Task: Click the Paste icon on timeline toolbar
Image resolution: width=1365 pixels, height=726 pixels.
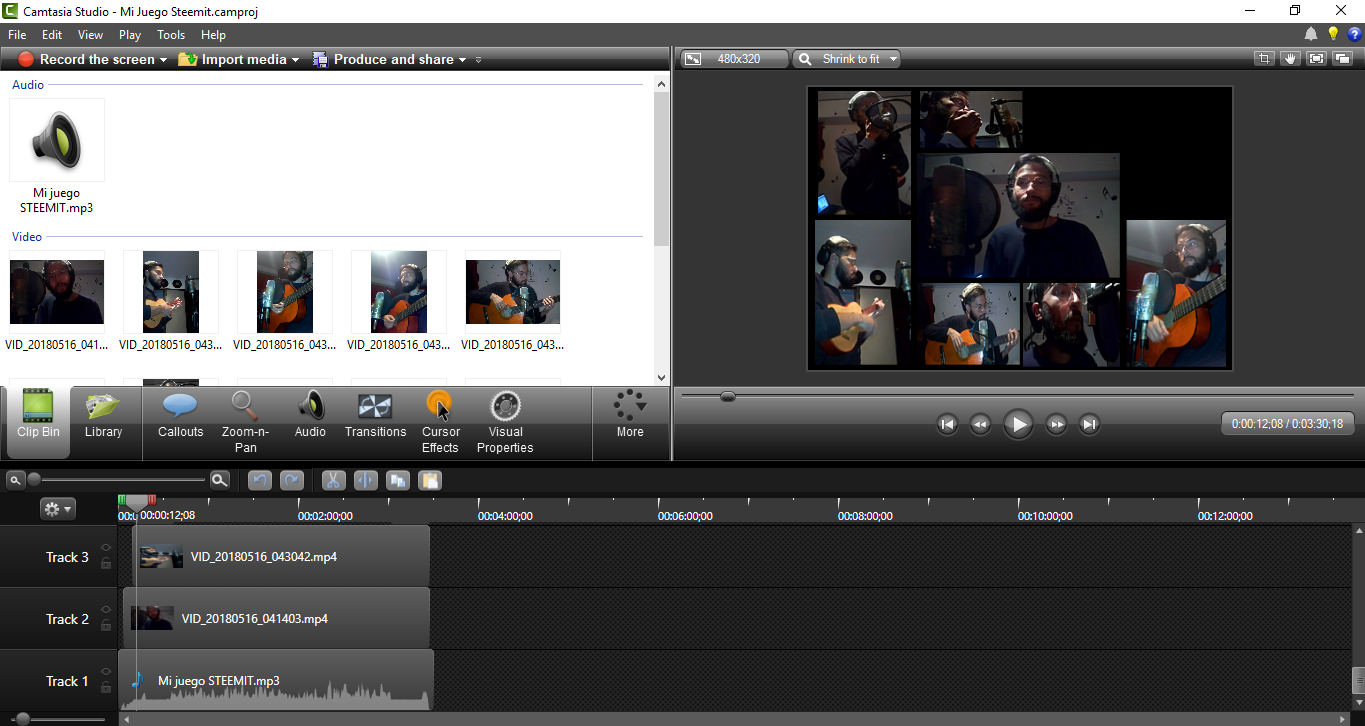Action: pyautogui.click(x=429, y=480)
